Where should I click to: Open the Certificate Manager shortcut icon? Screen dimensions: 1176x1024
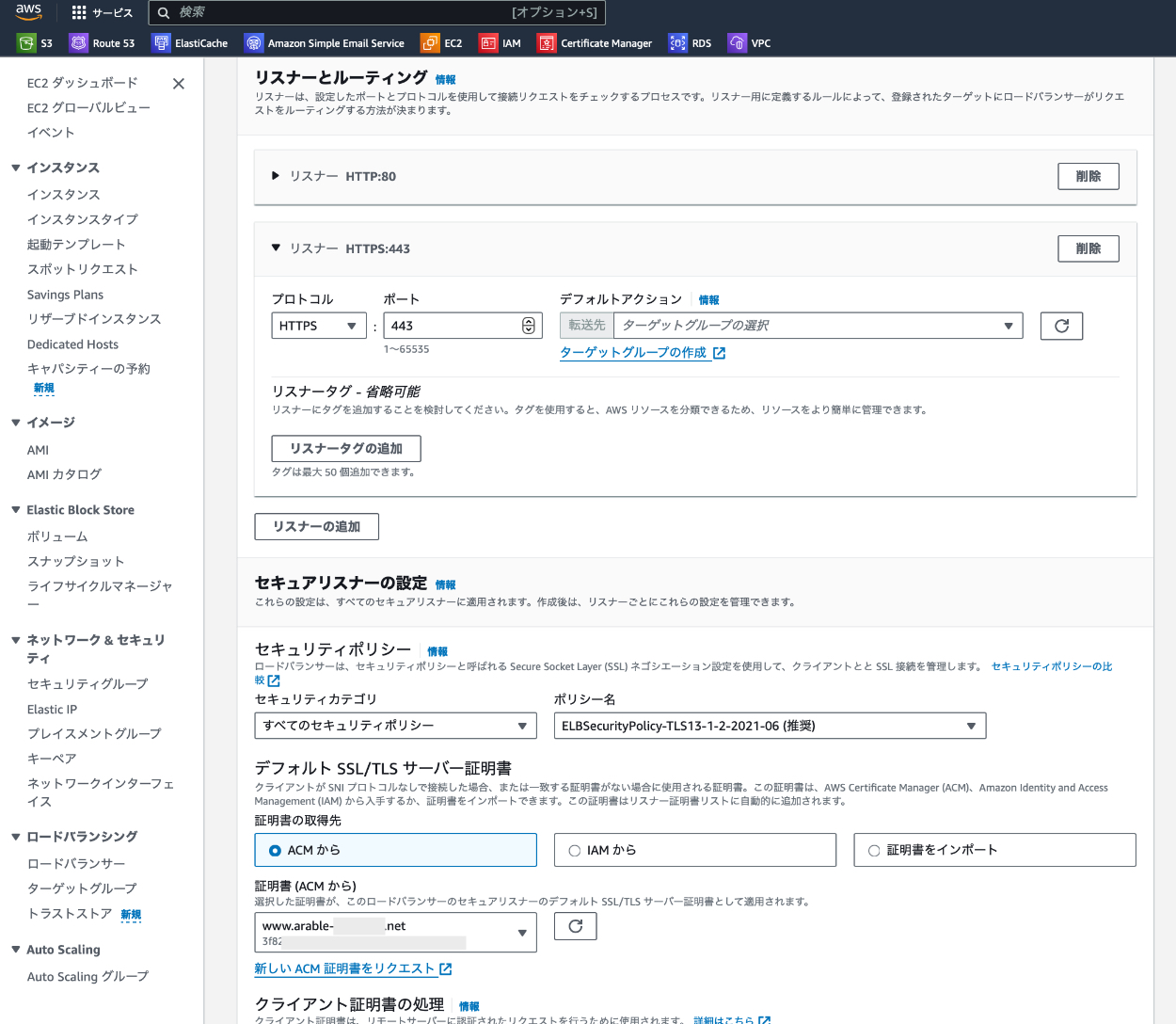click(x=547, y=43)
